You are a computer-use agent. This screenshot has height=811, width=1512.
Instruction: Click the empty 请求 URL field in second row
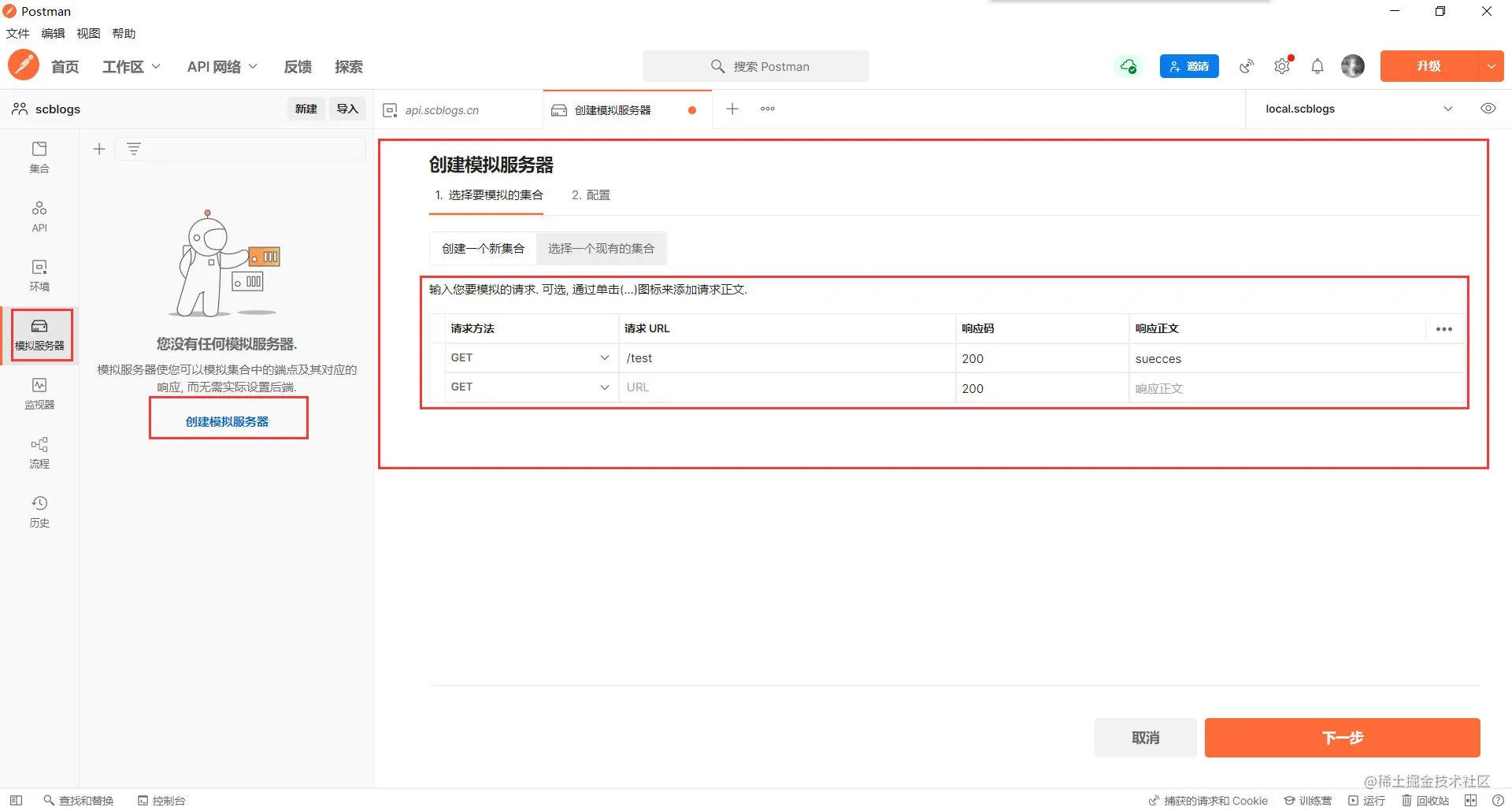[787, 387]
